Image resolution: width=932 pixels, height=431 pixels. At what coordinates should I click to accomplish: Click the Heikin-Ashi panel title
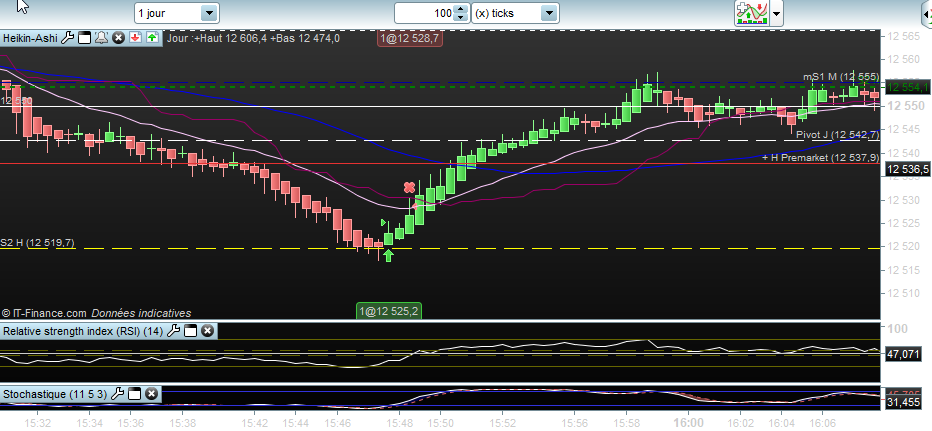coord(30,38)
